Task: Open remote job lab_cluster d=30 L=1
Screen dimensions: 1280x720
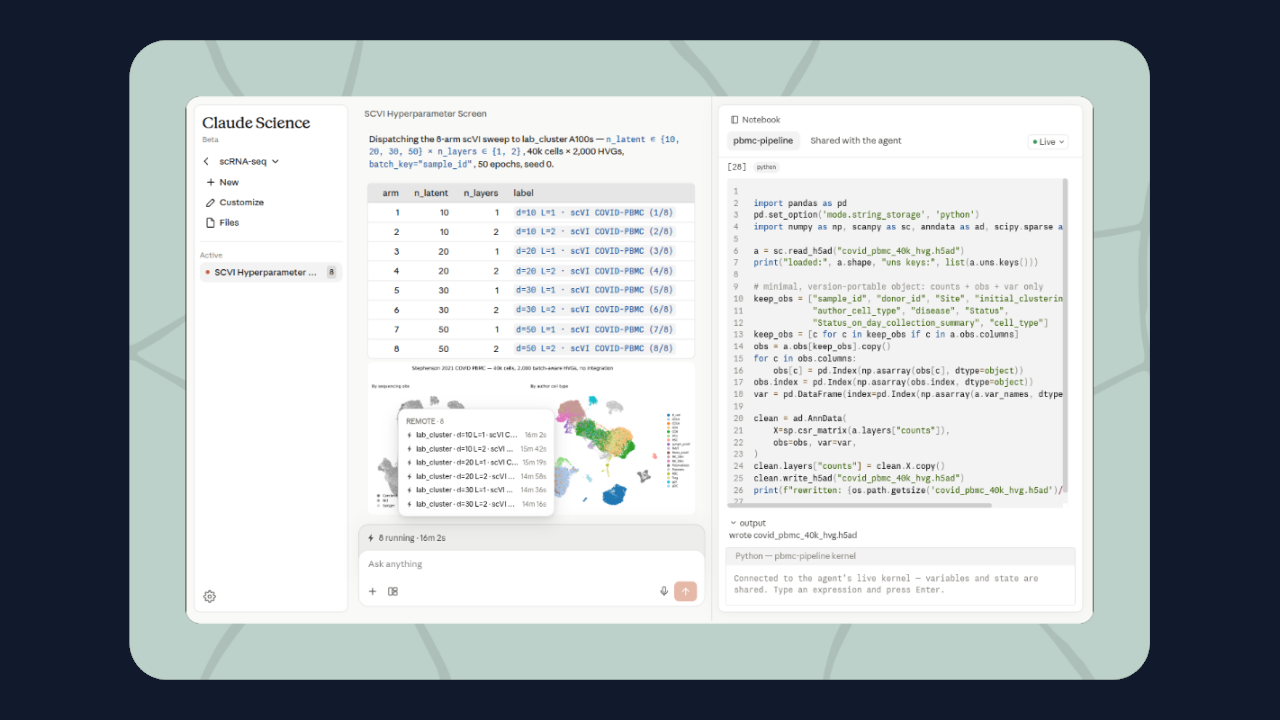Action: [x=476, y=490]
